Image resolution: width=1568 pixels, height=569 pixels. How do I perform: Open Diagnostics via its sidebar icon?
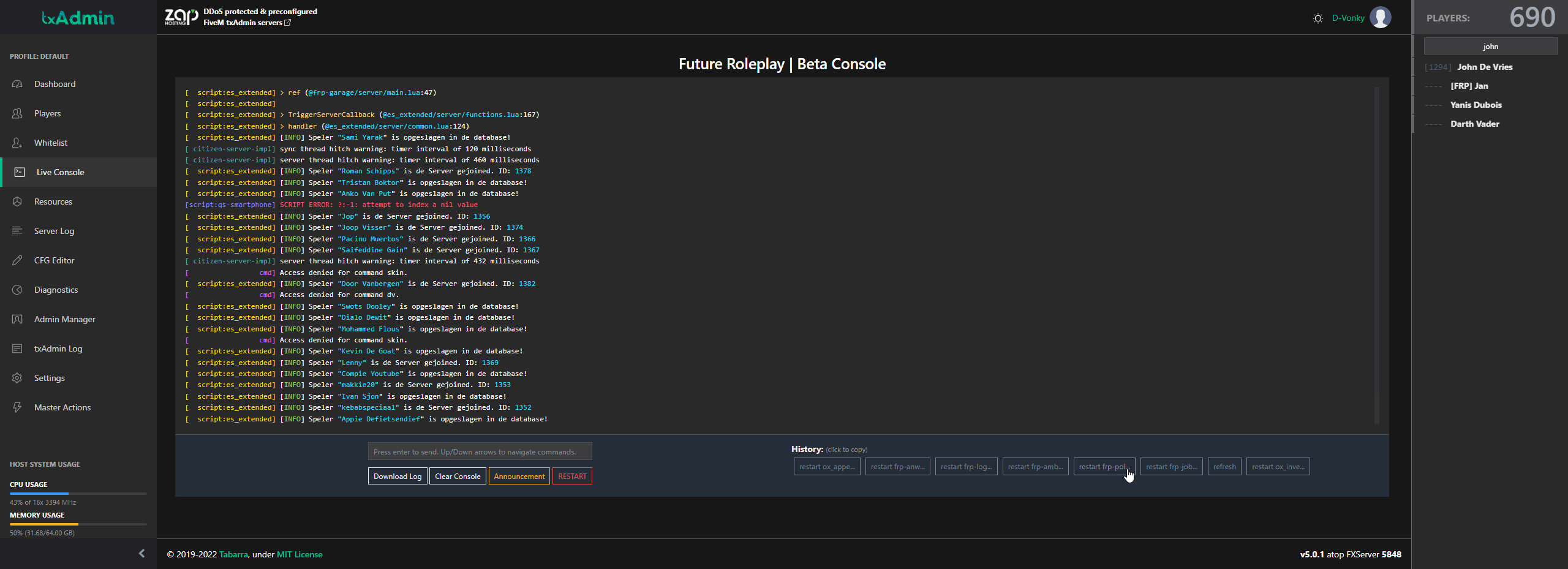[x=17, y=290]
